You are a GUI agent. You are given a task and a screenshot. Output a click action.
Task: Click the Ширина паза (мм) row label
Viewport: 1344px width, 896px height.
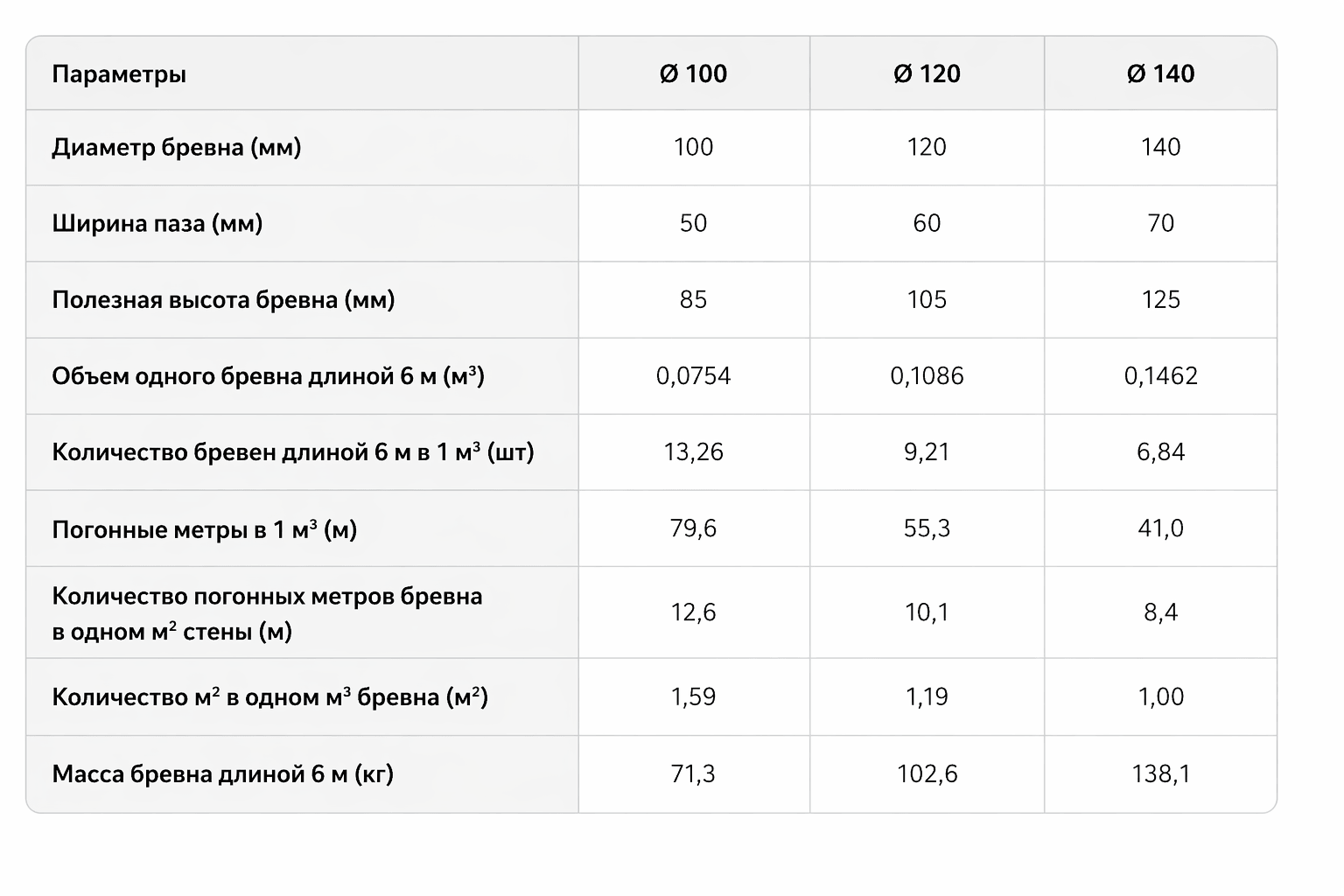[157, 223]
